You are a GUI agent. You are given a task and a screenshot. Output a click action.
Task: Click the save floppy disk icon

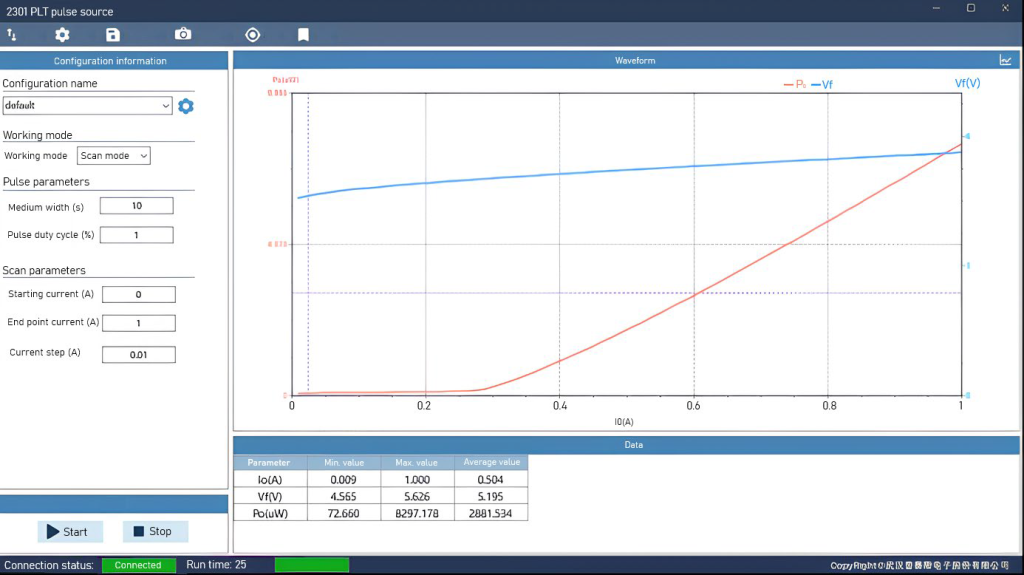[113, 35]
